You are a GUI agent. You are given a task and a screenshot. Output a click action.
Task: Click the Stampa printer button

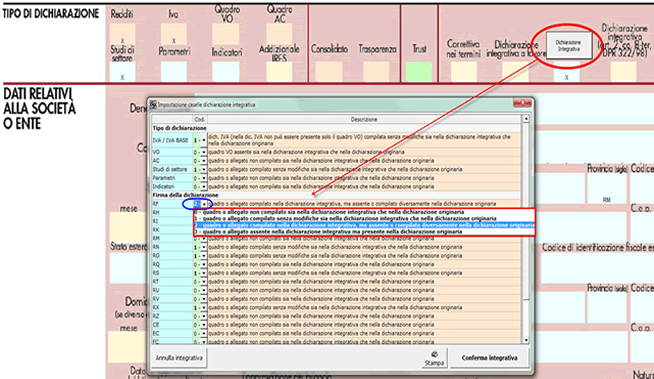click(x=434, y=358)
